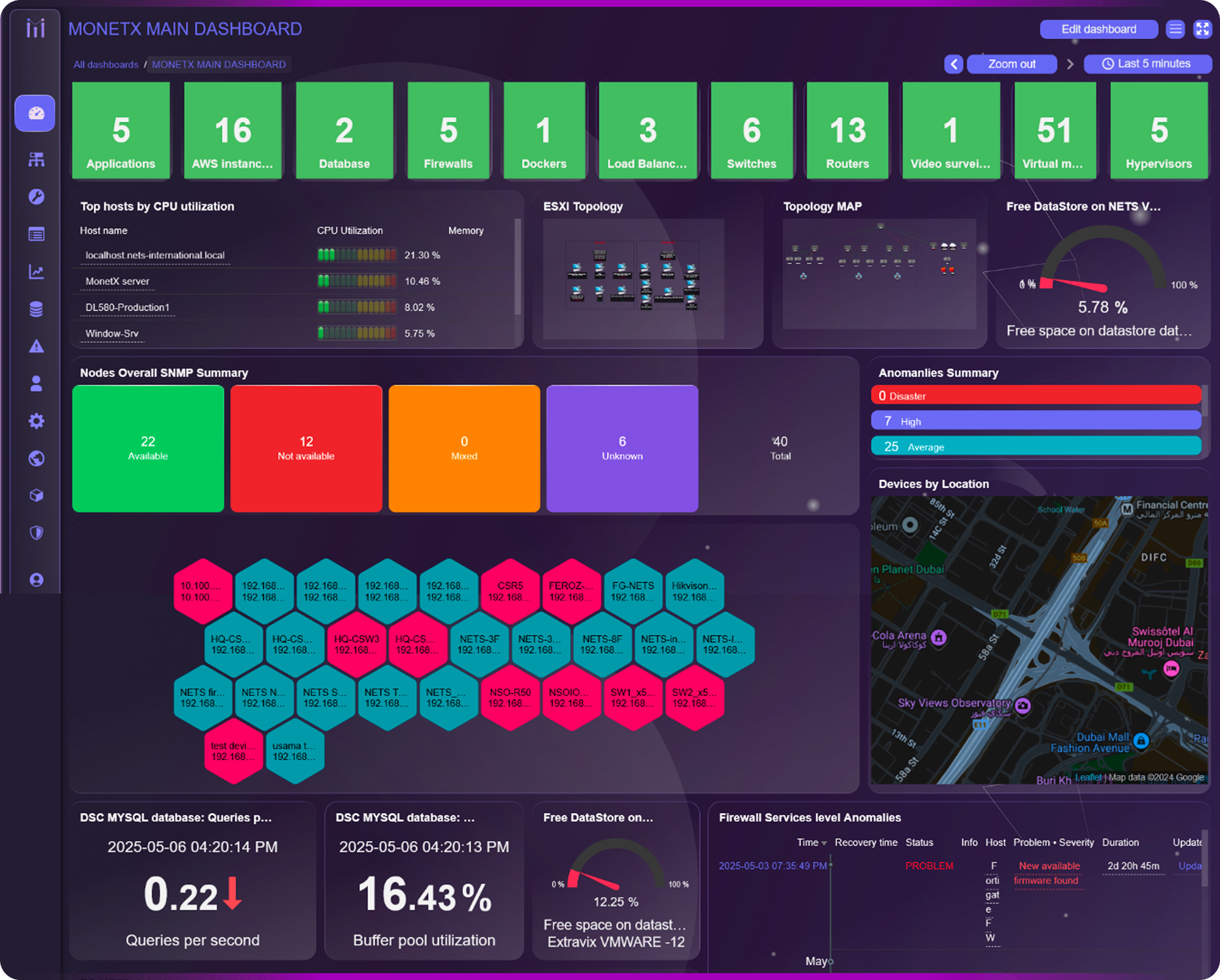
Task: Open the network topology sidebar icon
Action: [36, 159]
